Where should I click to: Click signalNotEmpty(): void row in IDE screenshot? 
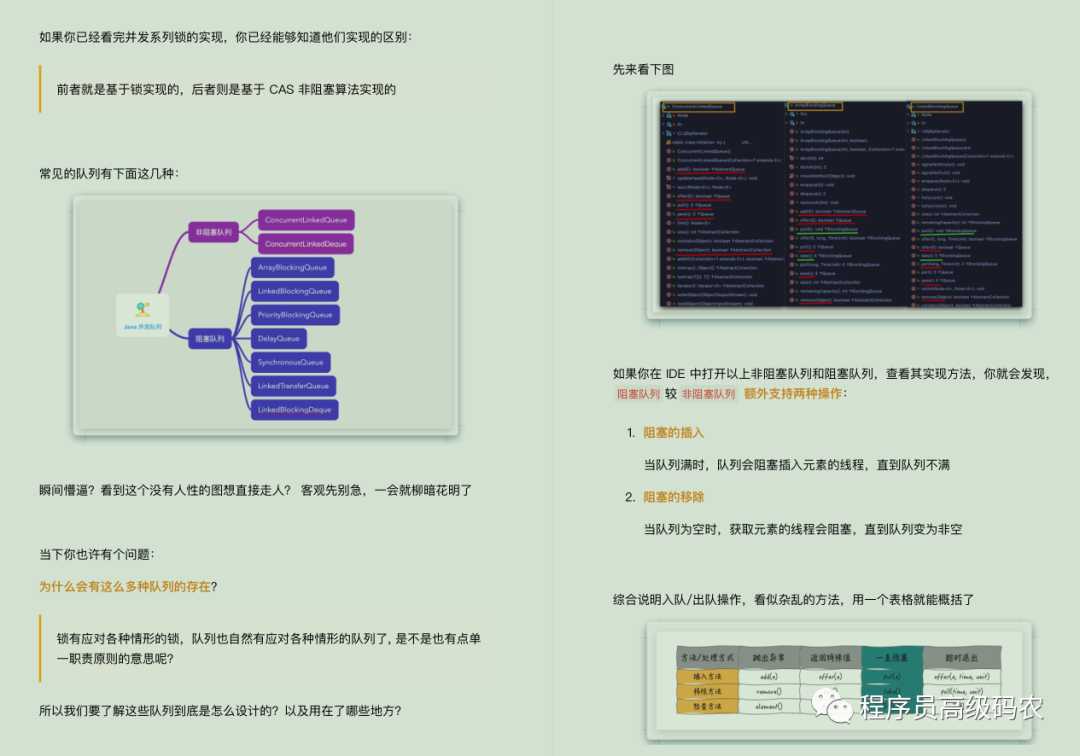click(937, 165)
